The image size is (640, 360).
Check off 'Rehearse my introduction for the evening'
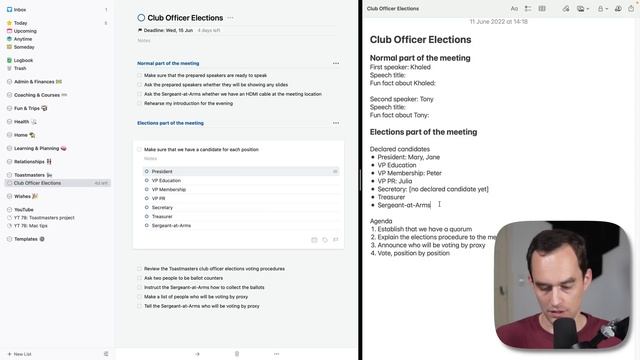[140, 103]
